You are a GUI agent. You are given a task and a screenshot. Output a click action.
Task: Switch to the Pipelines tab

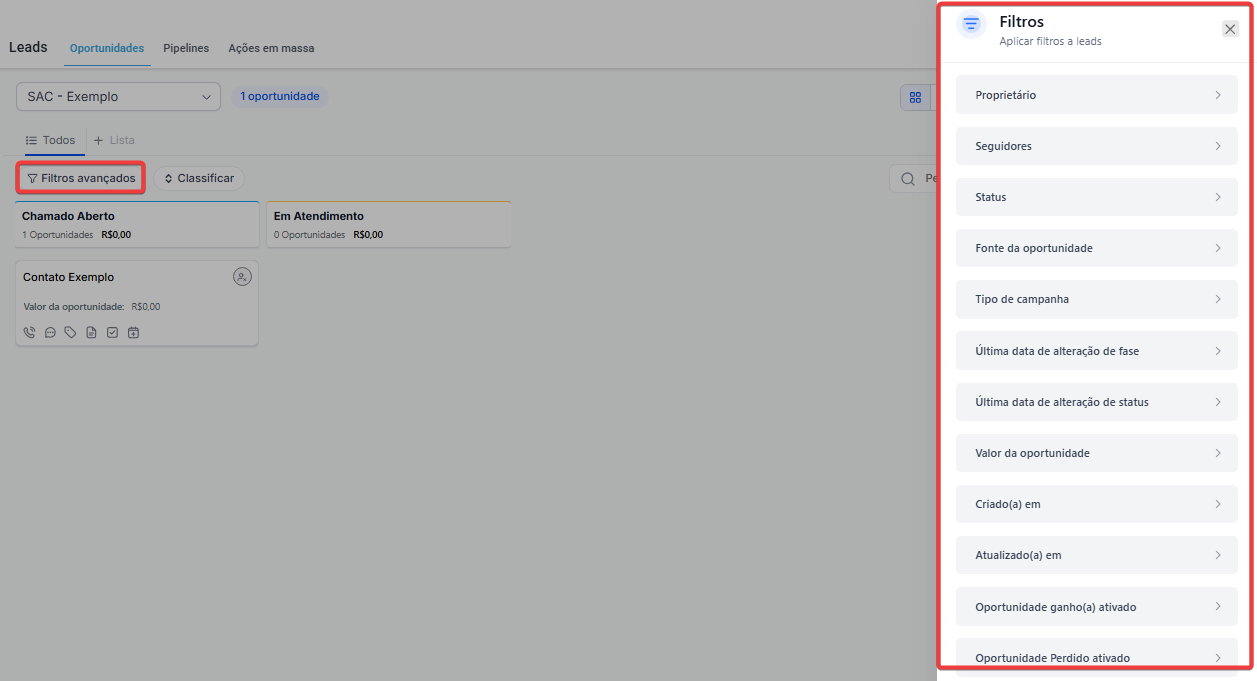pyautogui.click(x=186, y=48)
